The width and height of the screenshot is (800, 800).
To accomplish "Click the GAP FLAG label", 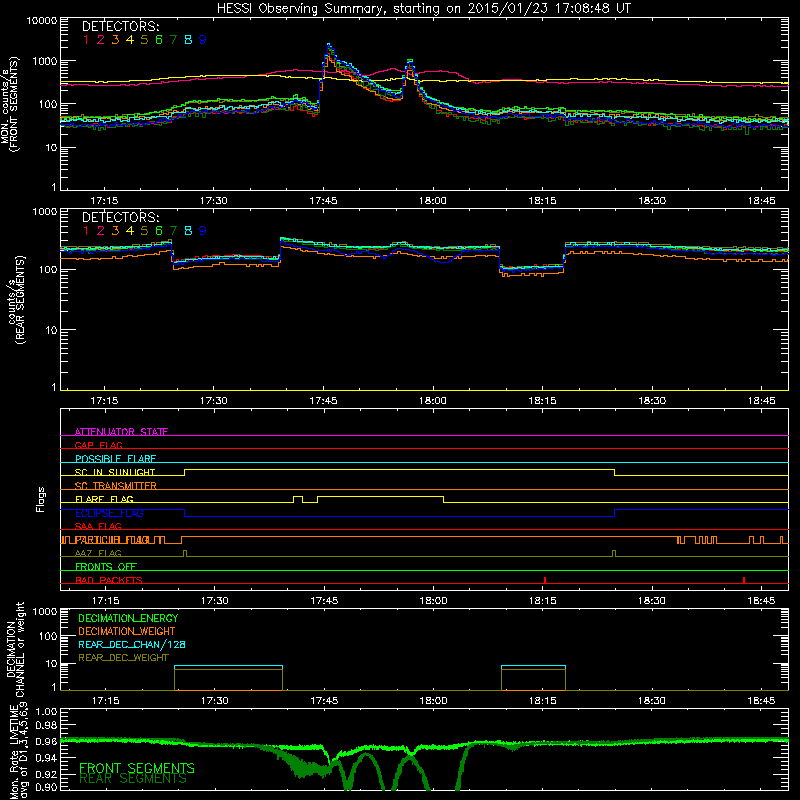I will point(98,445).
